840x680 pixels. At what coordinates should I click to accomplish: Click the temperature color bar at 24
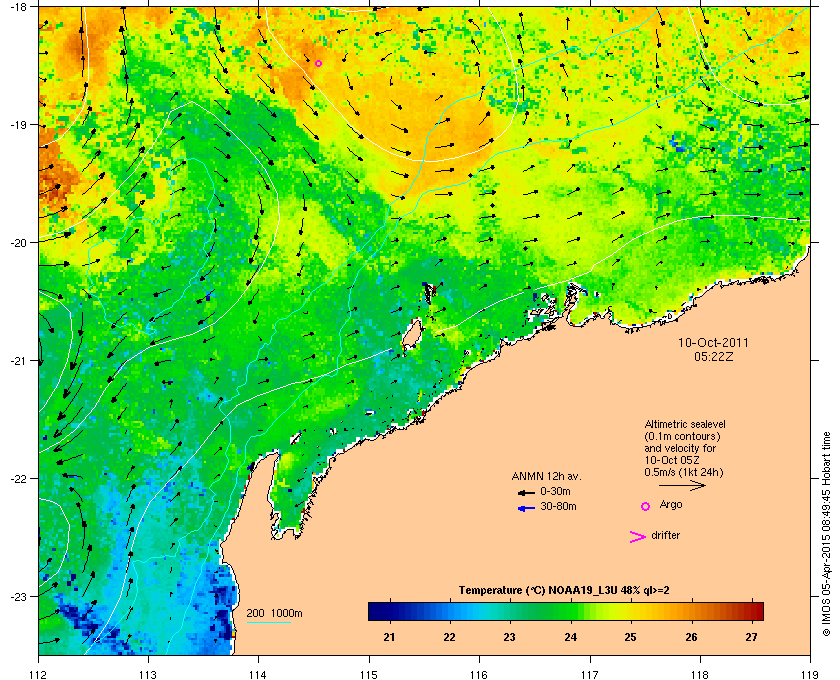click(571, 611)
